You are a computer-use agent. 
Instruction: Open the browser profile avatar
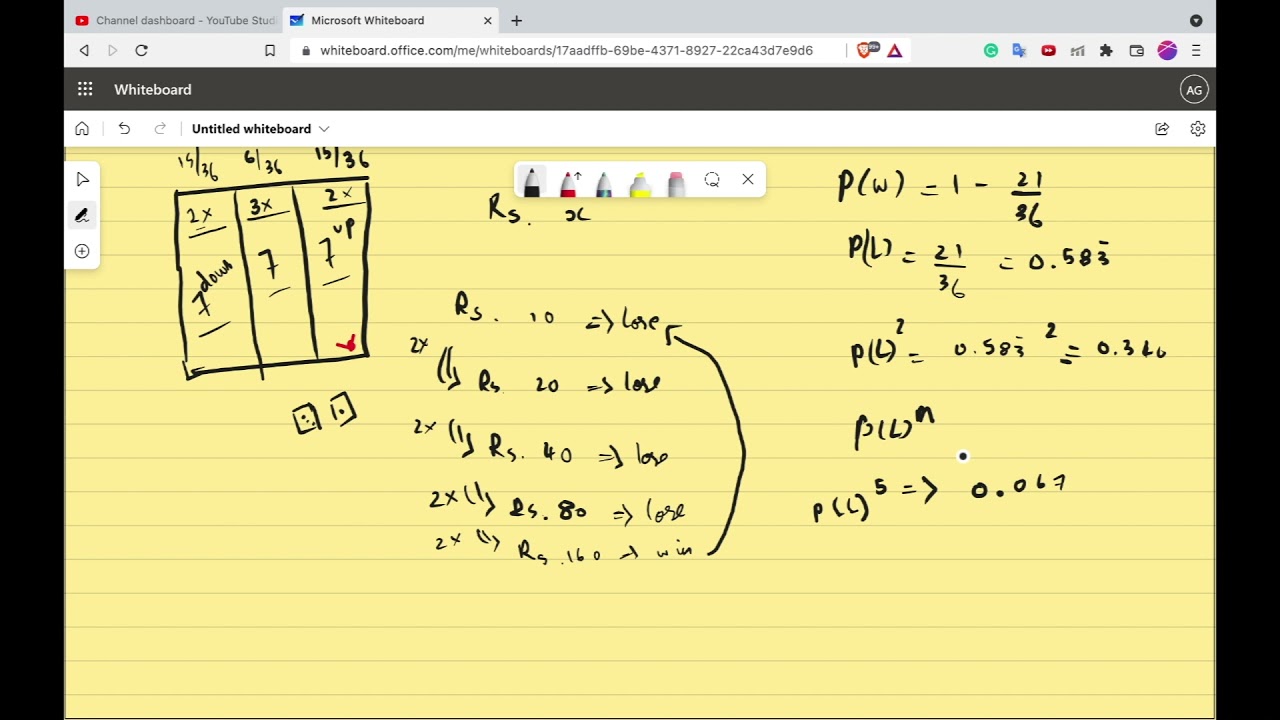1167,50
